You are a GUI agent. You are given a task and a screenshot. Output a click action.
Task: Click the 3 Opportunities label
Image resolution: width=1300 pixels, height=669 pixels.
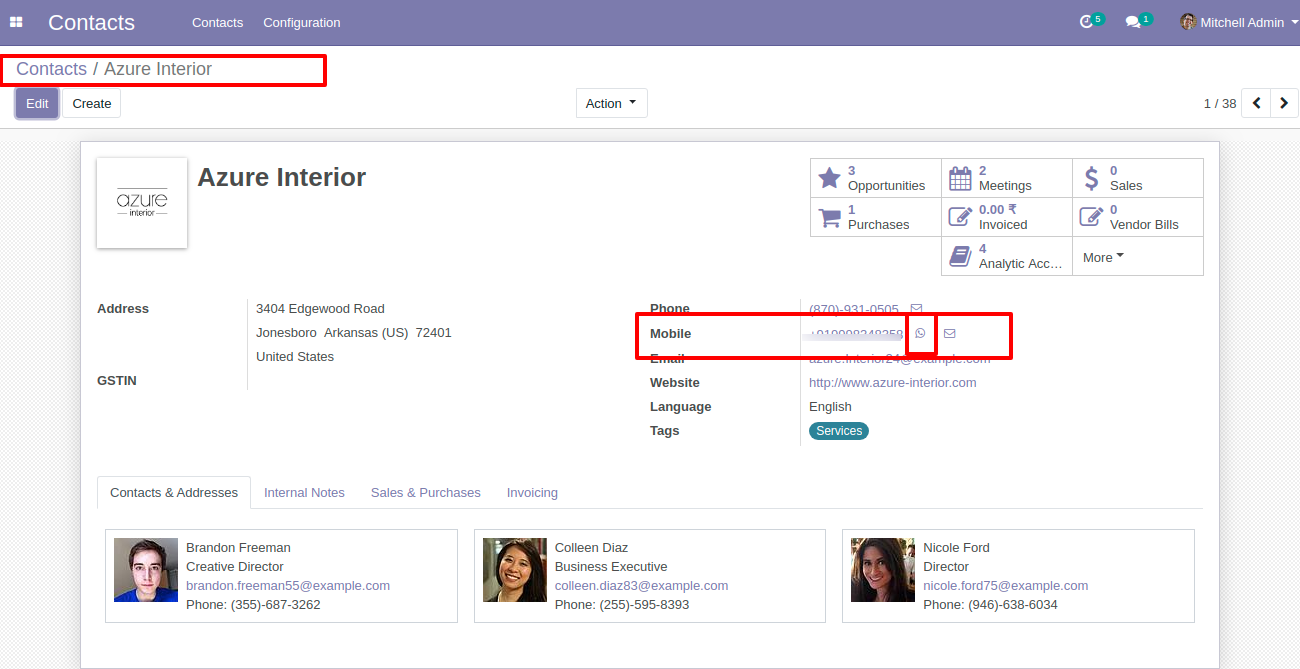[886, 178]
